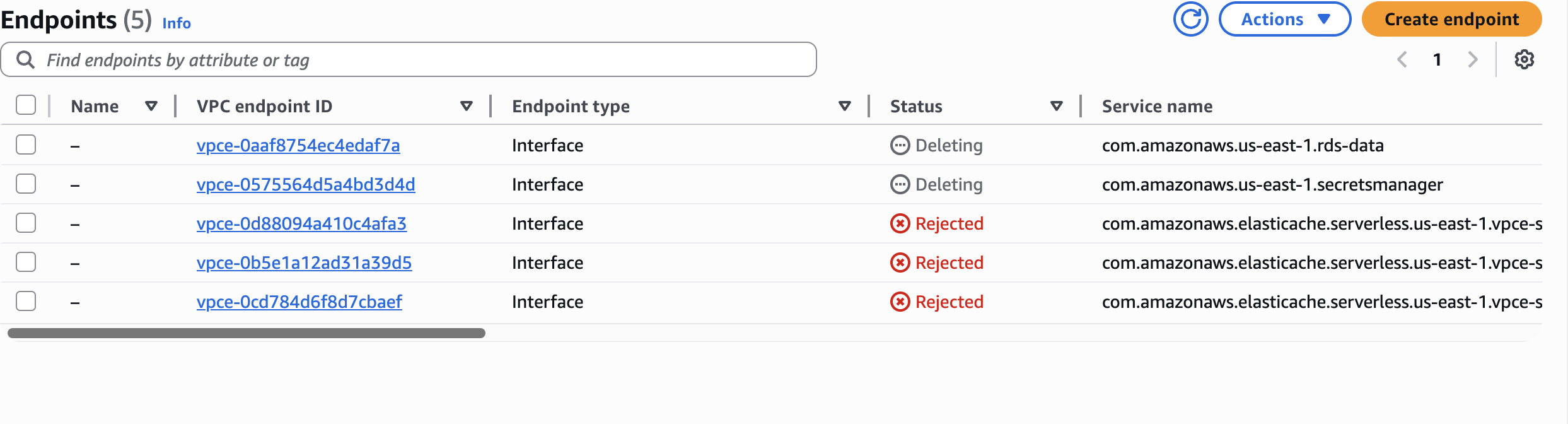Open table preferences gear icon
This screenshot has width=1568, height=424.
tap(1524, 59)
